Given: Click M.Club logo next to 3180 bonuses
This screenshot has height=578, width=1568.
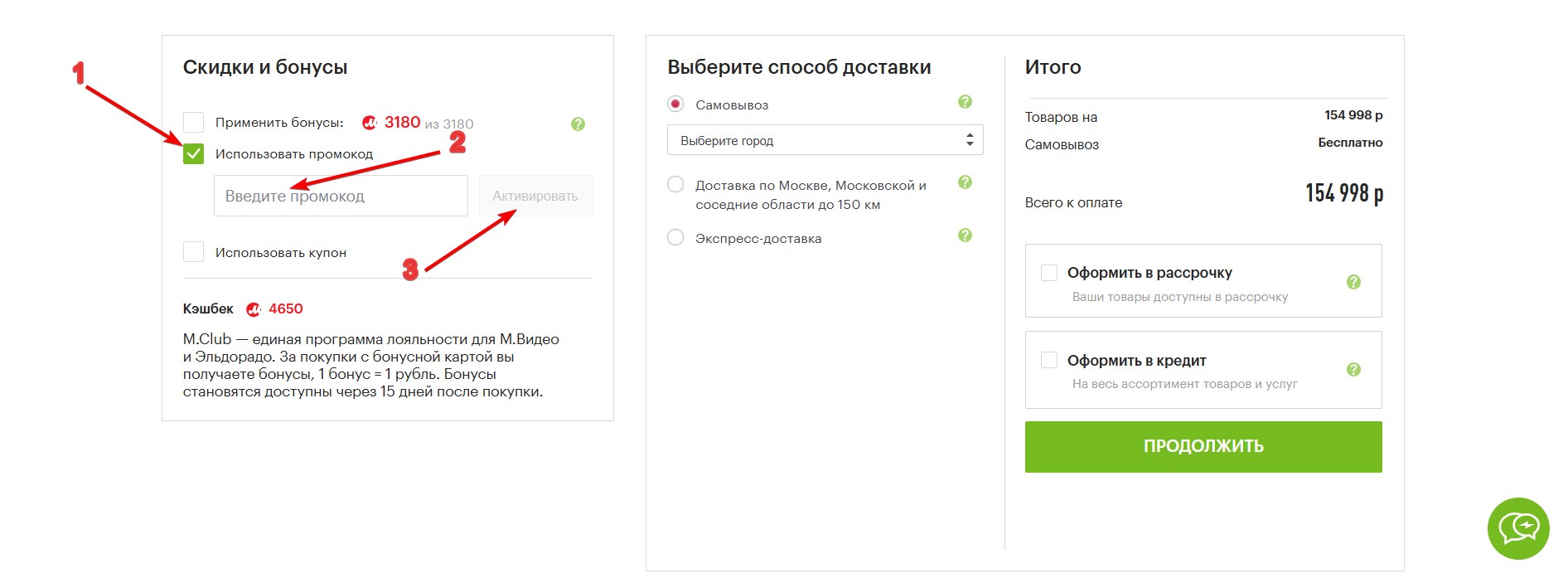Looking at the screenshot, I should click(x=370, y=123).
